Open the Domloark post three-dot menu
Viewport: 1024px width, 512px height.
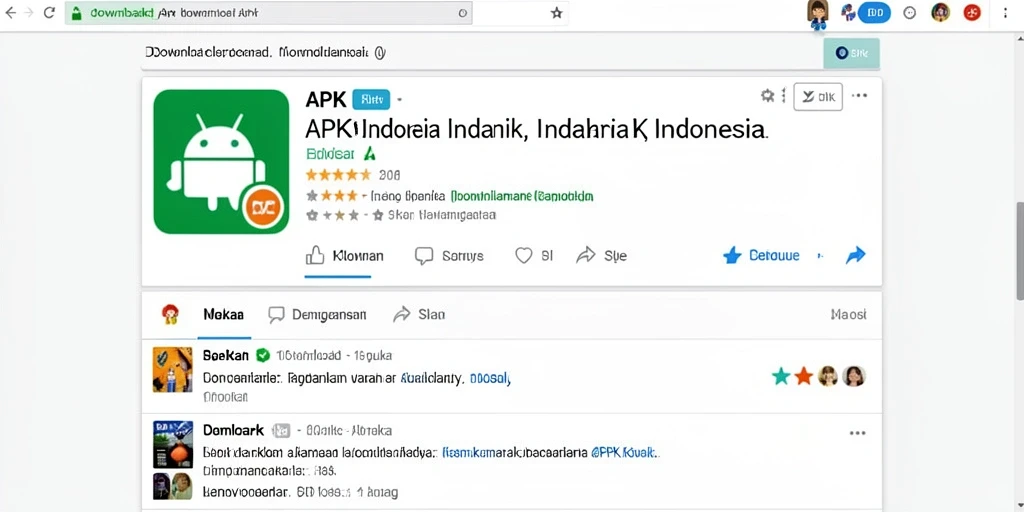pos(857,433)
